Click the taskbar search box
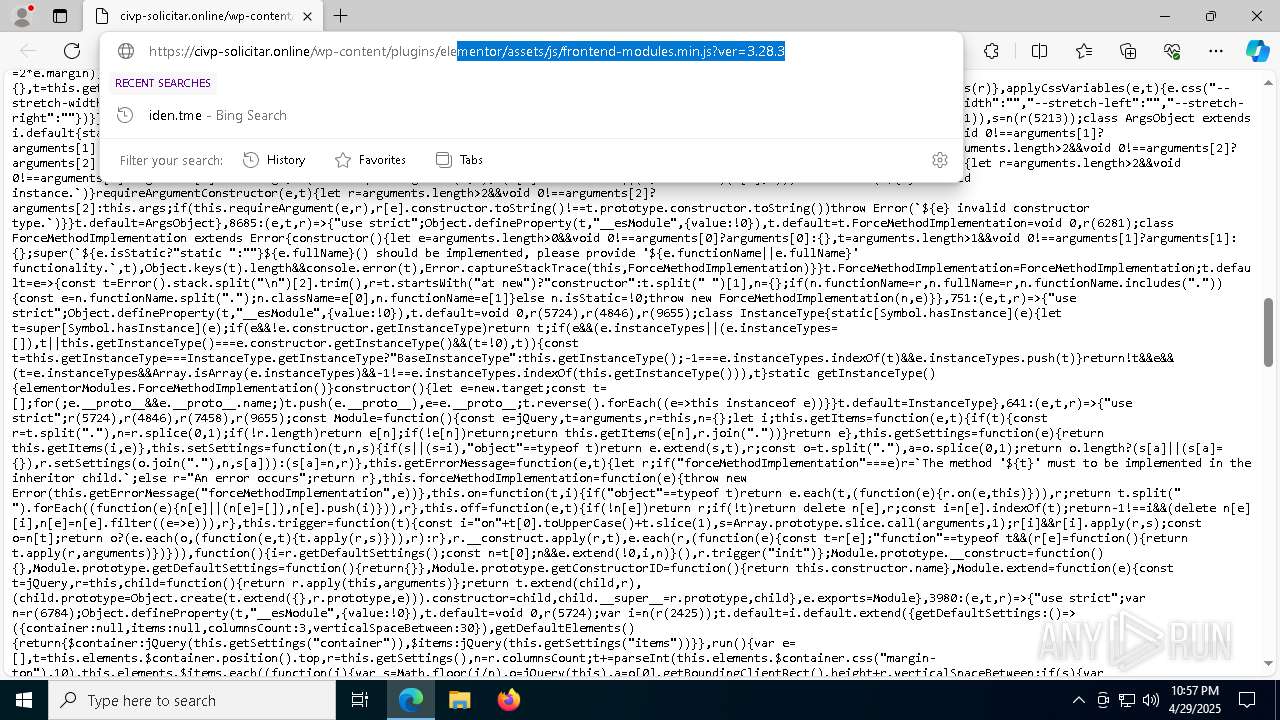The height and width of the screenshot is (720, 1280). (x=192, y=700)
